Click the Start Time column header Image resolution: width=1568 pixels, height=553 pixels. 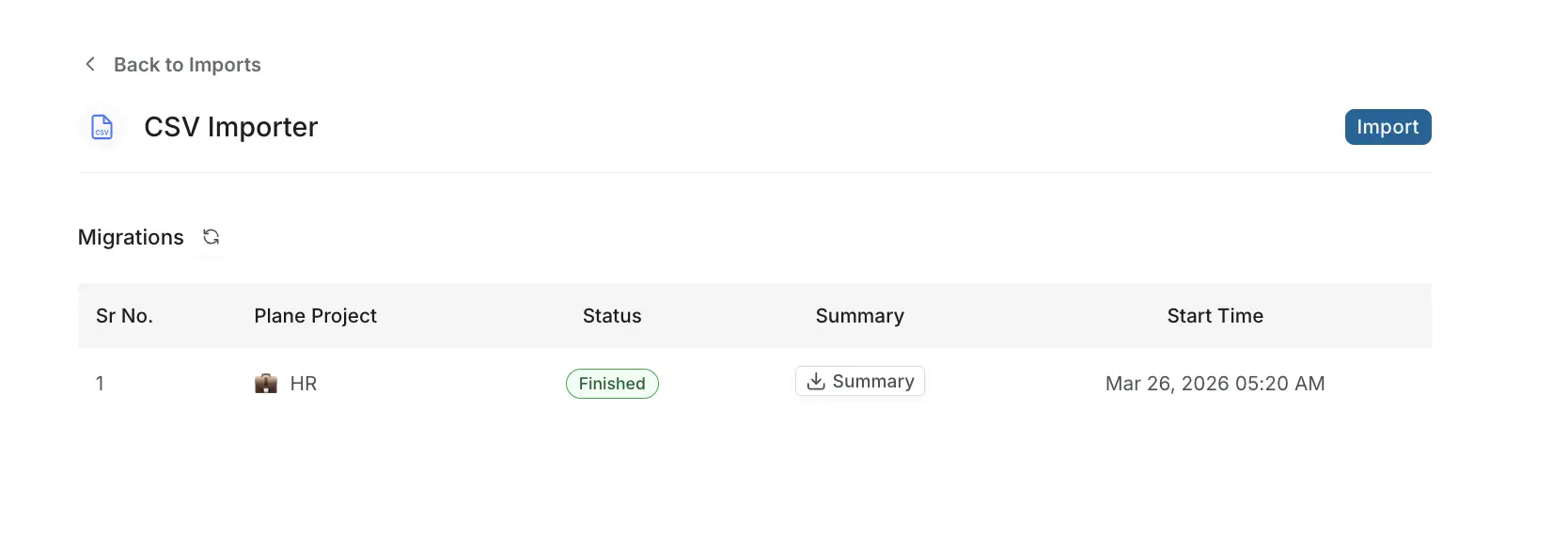(x=1215, y=316)
